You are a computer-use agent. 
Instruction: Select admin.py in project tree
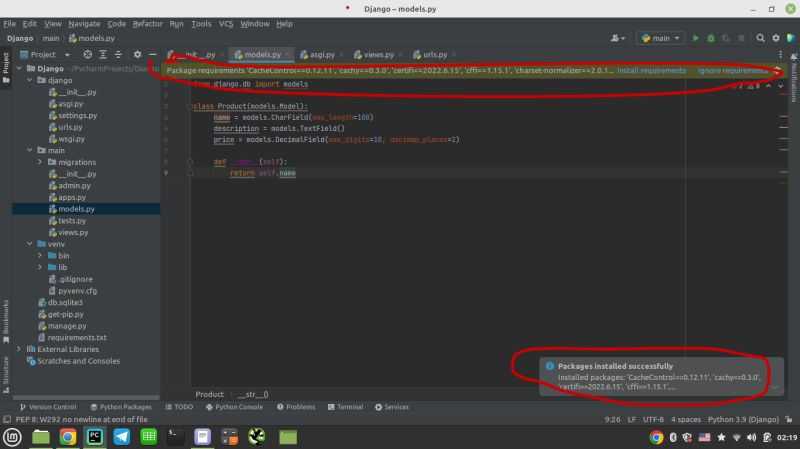pos(74,186)
